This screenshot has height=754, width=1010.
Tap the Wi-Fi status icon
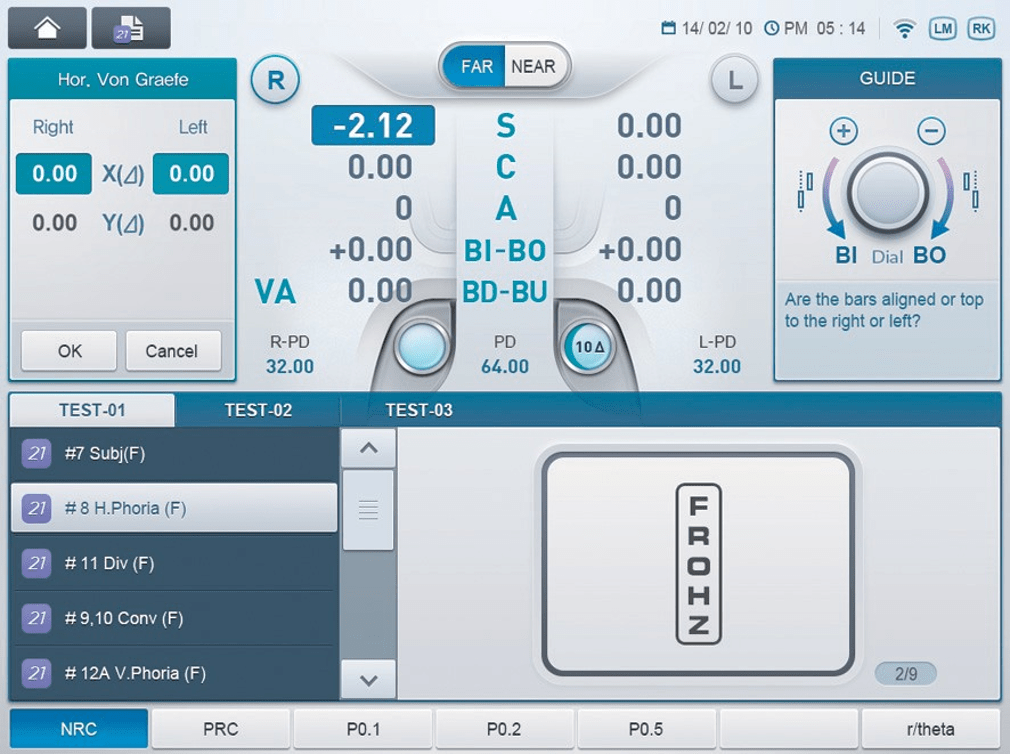coord(904,29)
